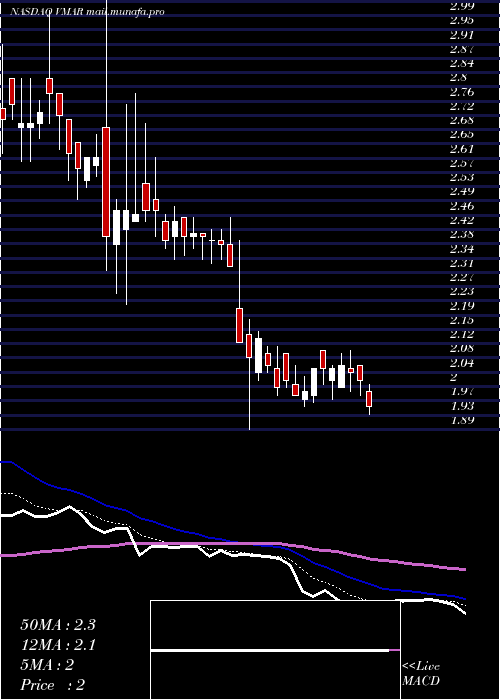The width and height of the screenshot is (500, 700).
Task: Select the 2.61 price label
Action: point(461,149)
